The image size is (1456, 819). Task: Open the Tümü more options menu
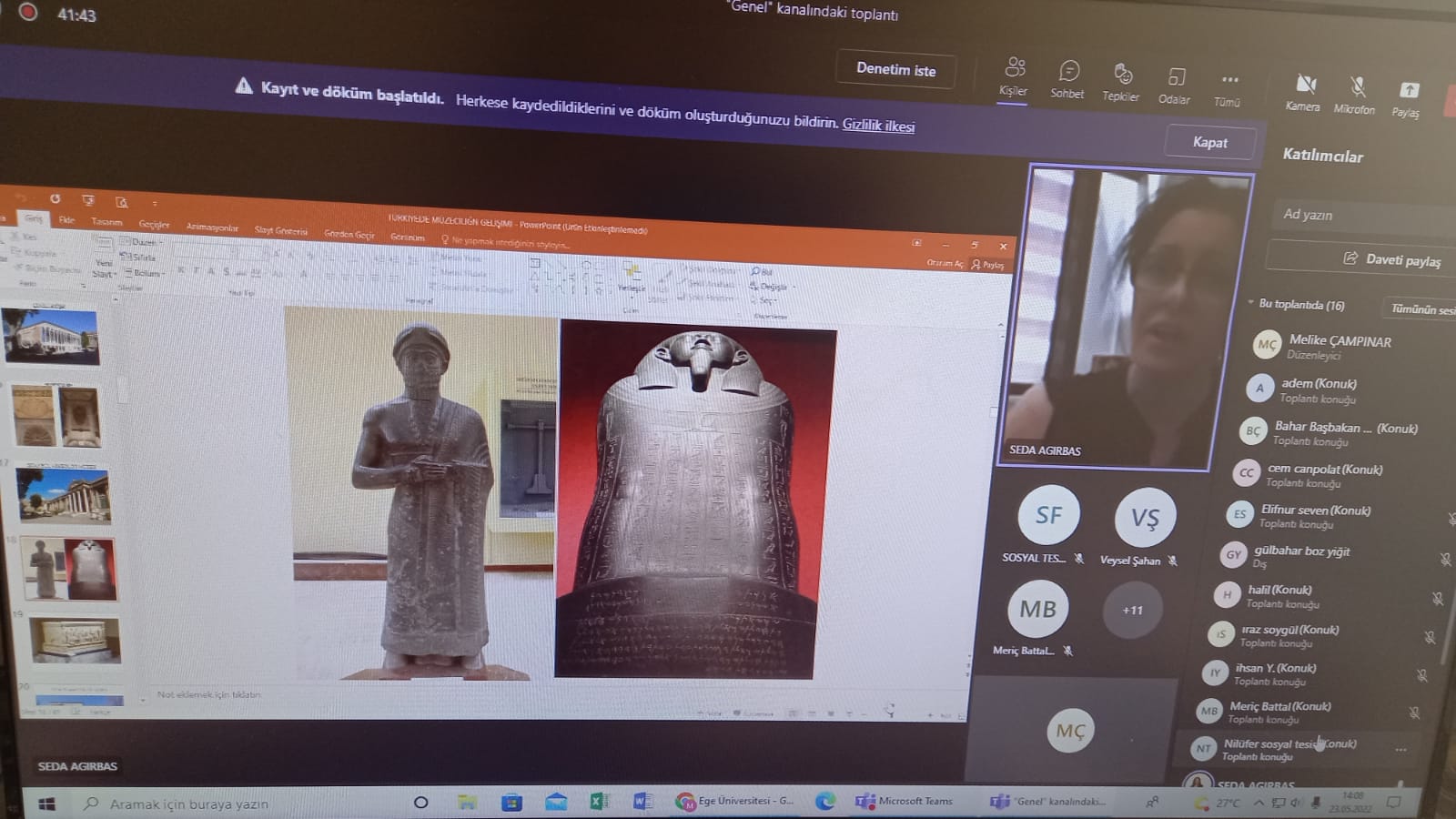(x=1228, y=89)
